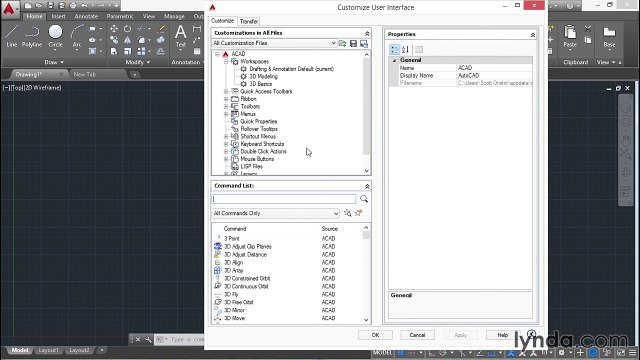640x360 pixels.
Task: Expand the Toolbars tree node
Action: click(x=226, y=107)
